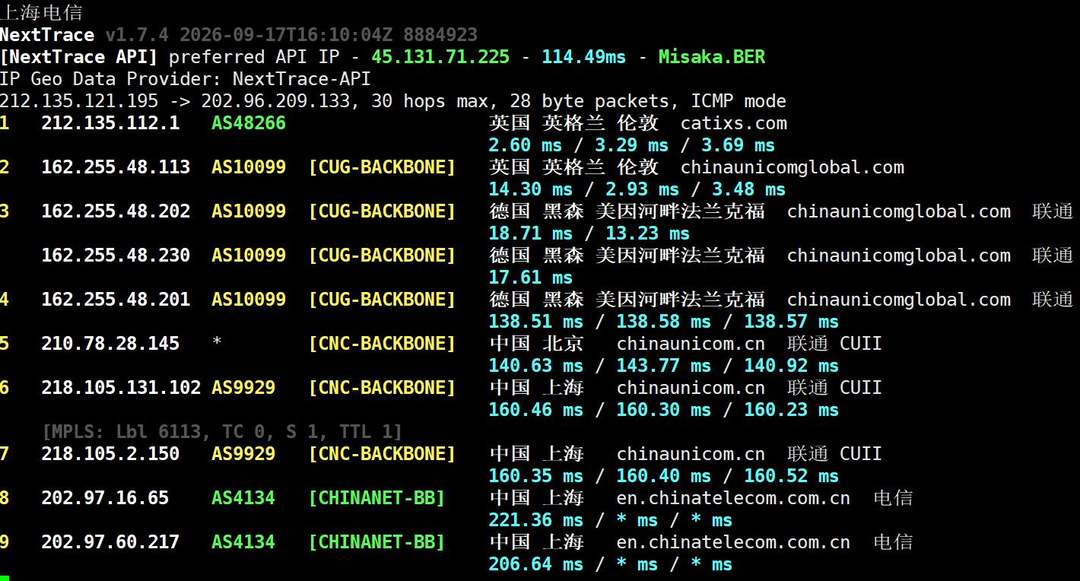The height and width of the screenshot is (581, 1080).
Task: Click hop 5 IP 210.78.28.145
Action: click(110, 344)
